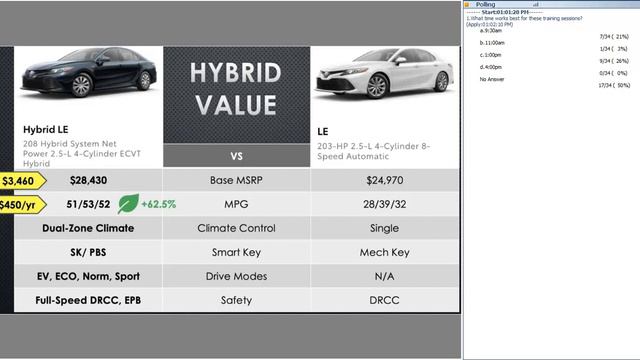Click the "Base MSRP" row label
This screenshot has width=640, height=360.
[x=236, y=180]
